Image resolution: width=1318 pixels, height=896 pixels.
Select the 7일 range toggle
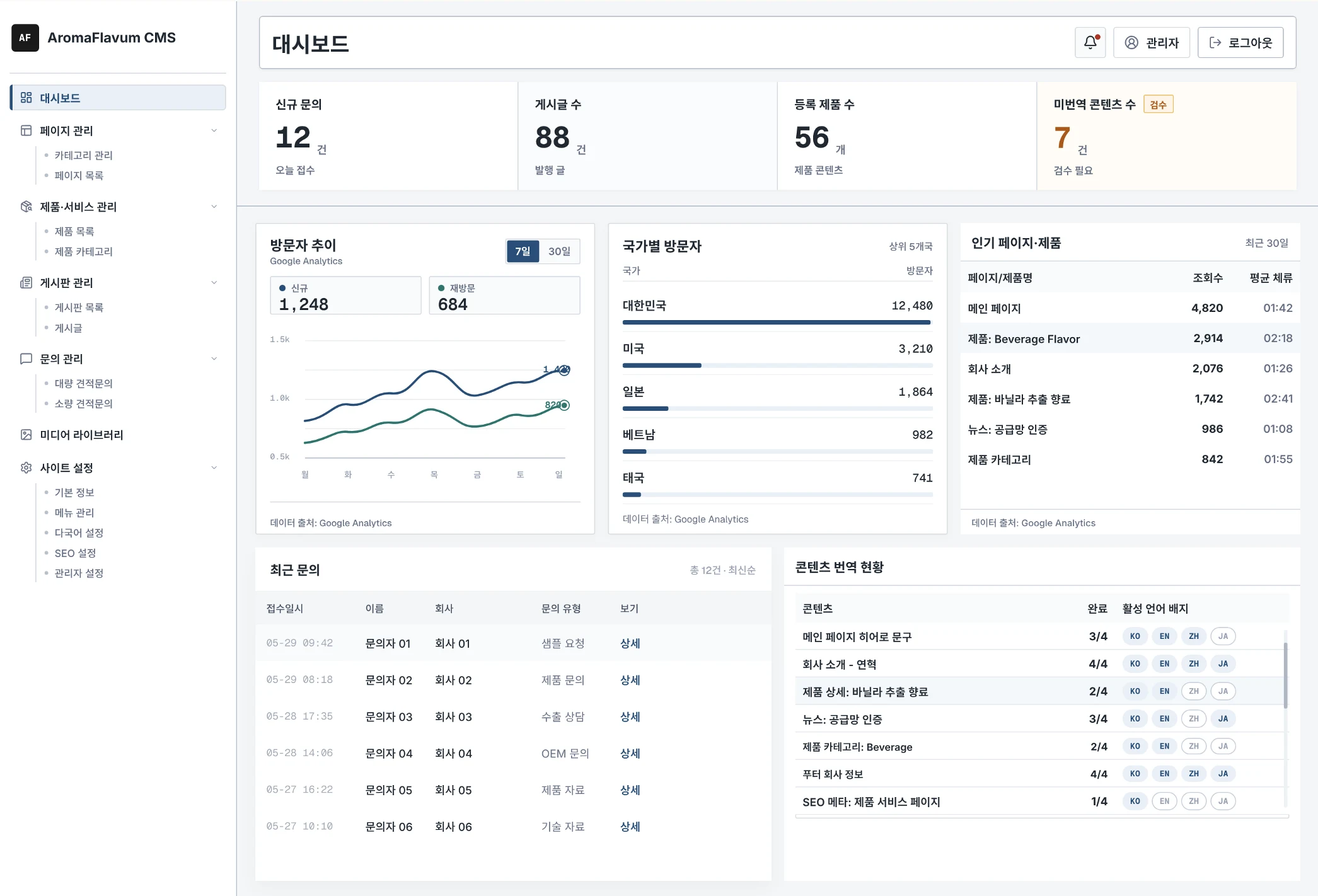[x=523, y=251]
